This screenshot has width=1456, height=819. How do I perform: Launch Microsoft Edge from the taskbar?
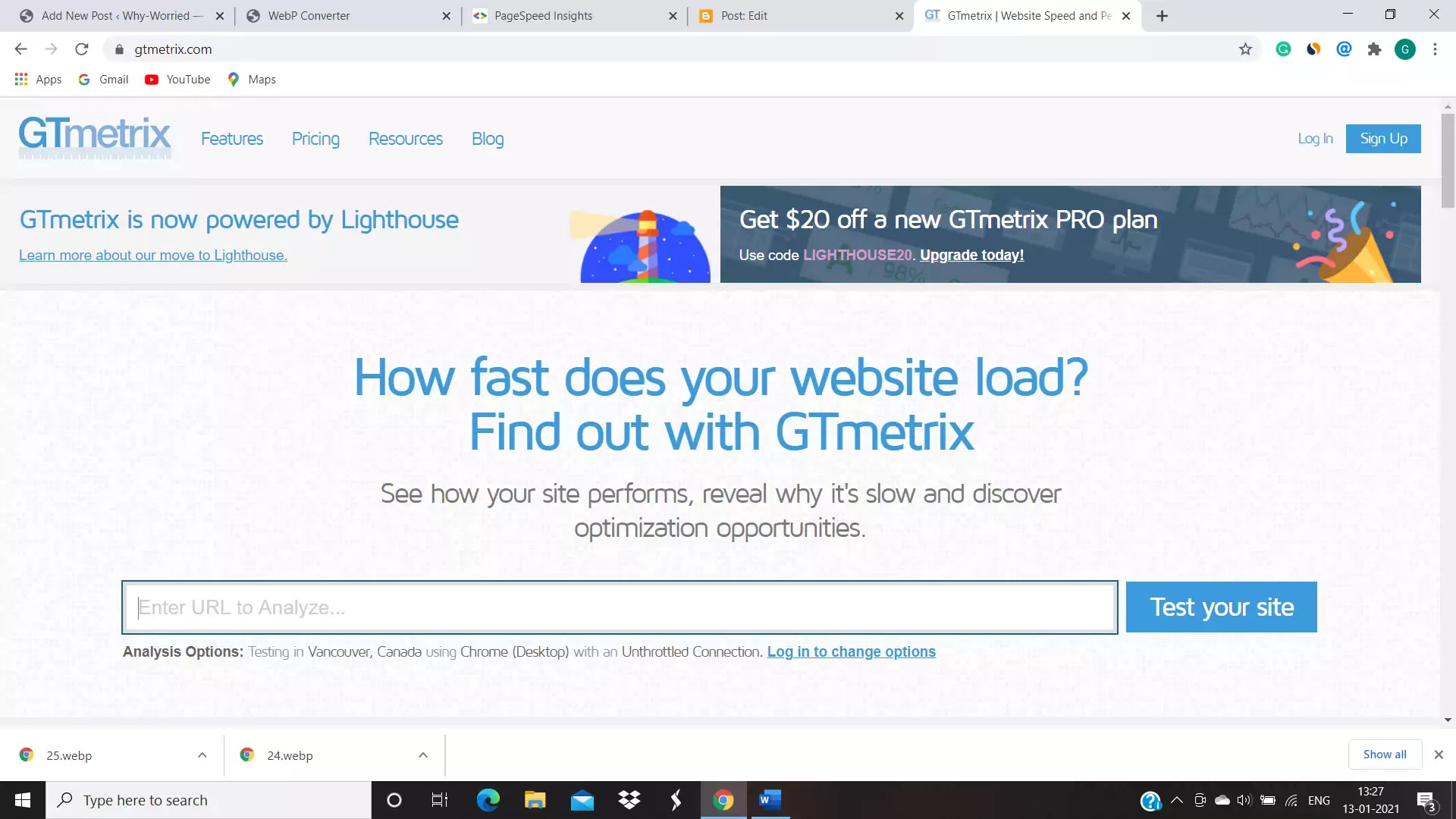tap(488, 800)
